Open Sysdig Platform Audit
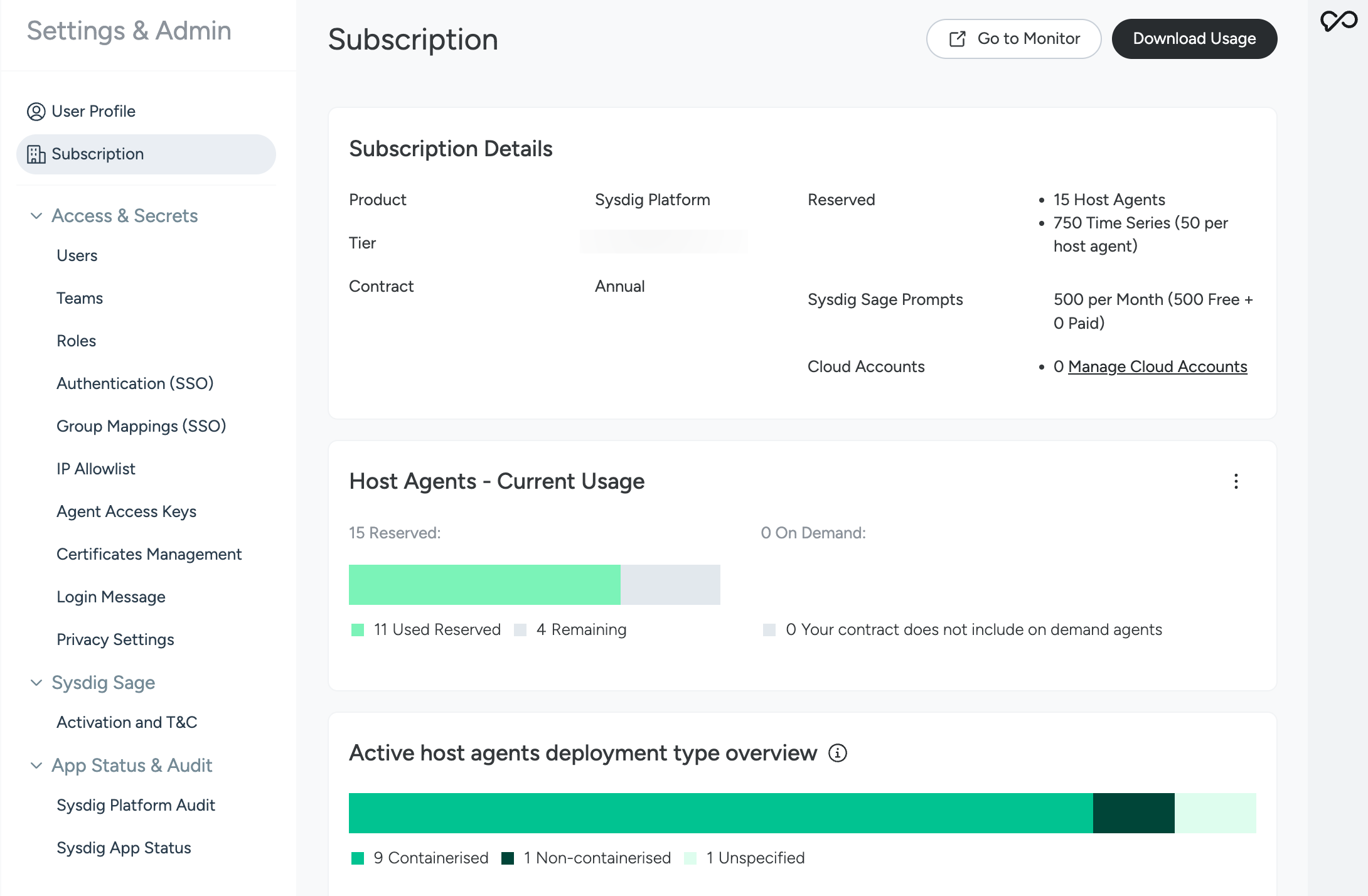Image resolution: width=1368 pixels, height=896 pixels. coord(136,806)
